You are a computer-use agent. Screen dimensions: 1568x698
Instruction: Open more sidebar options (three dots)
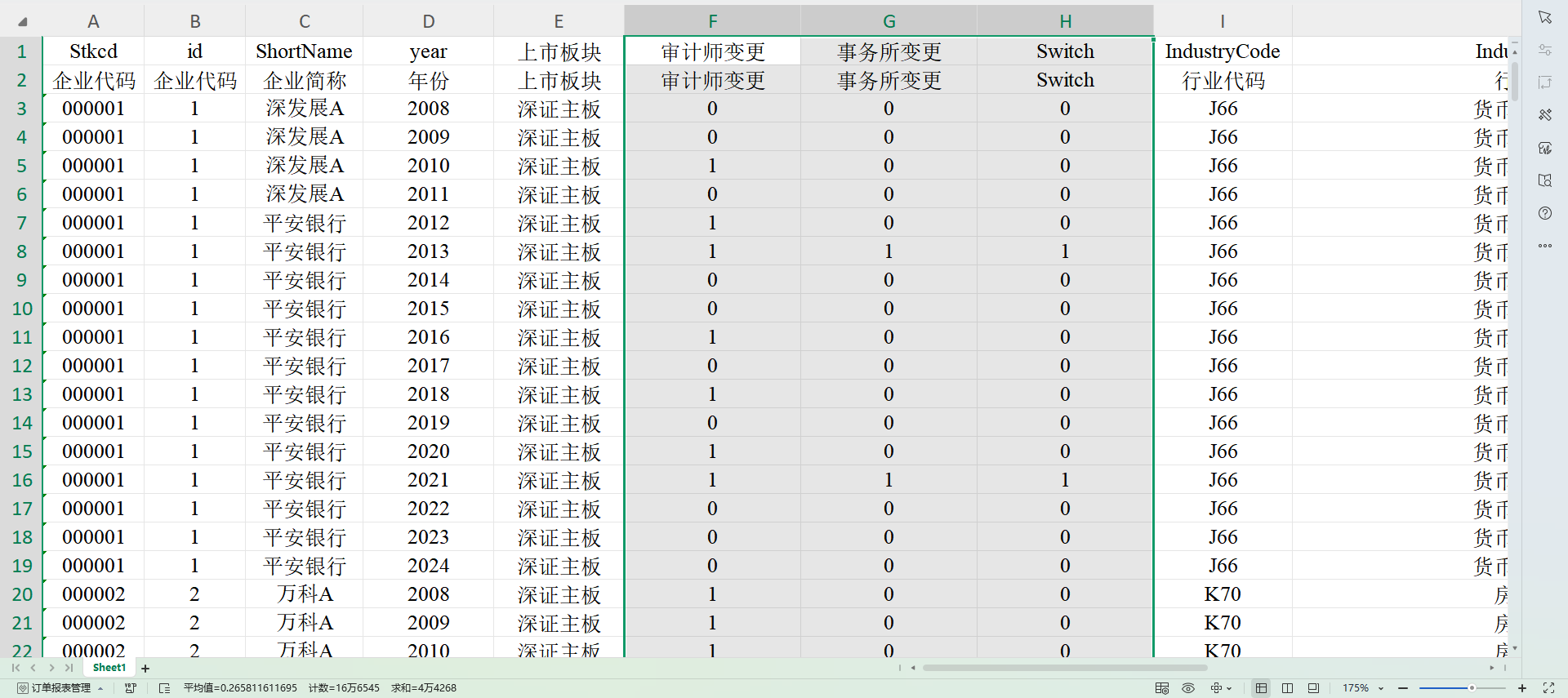tap(1544, 246)
